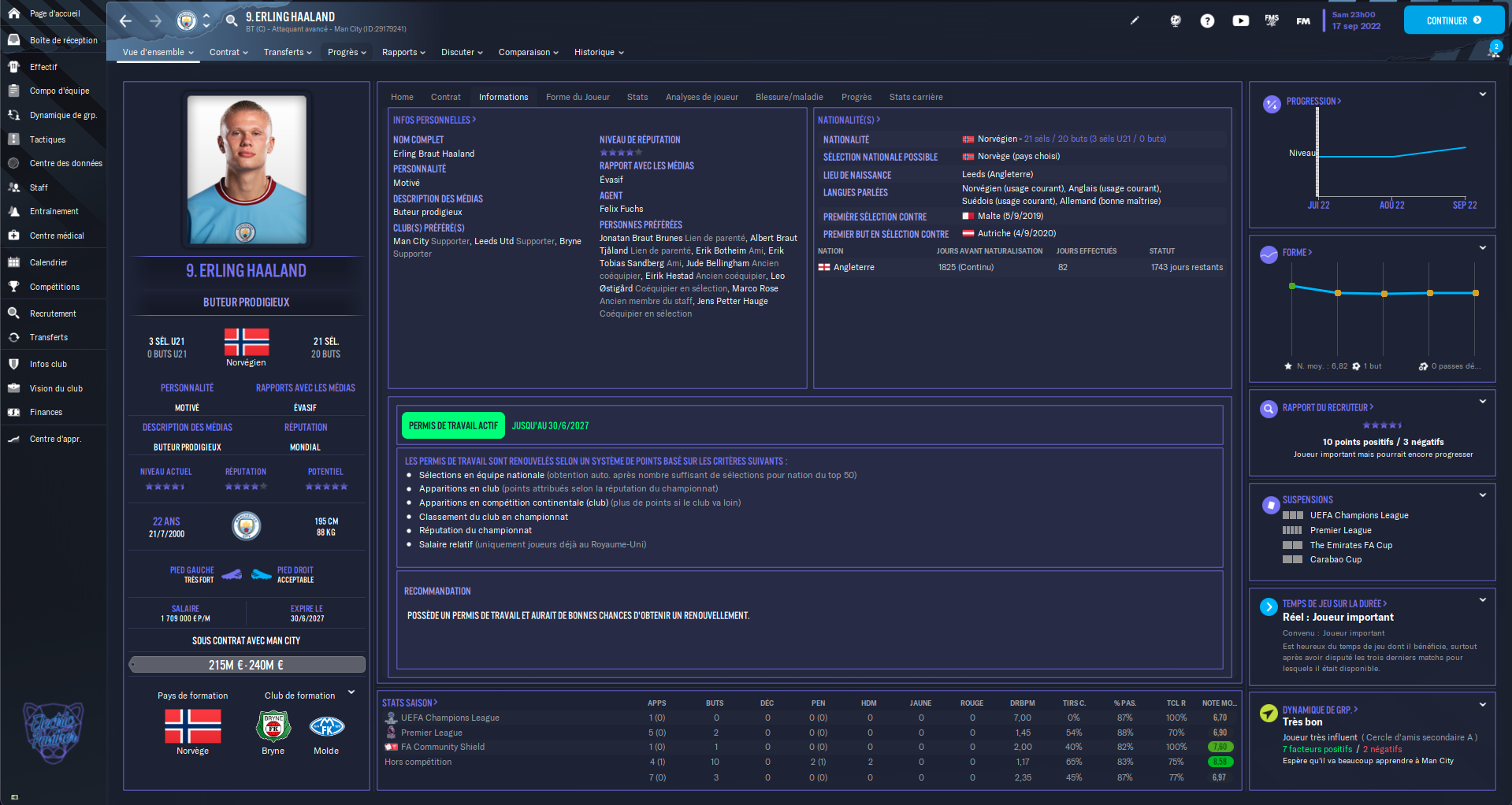Open Centre des données icon

click(13, 163)
